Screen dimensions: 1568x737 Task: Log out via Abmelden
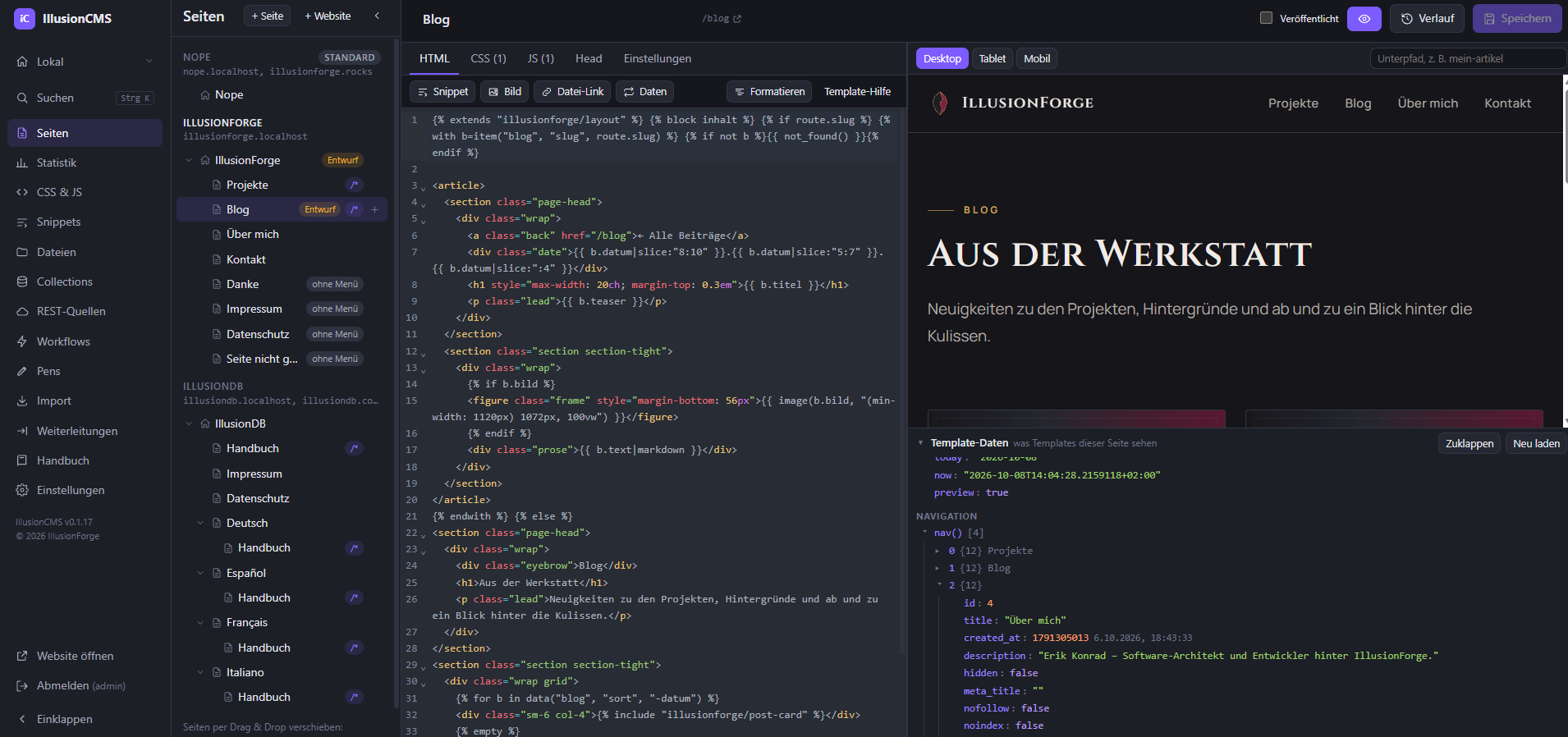pos(85,685)
